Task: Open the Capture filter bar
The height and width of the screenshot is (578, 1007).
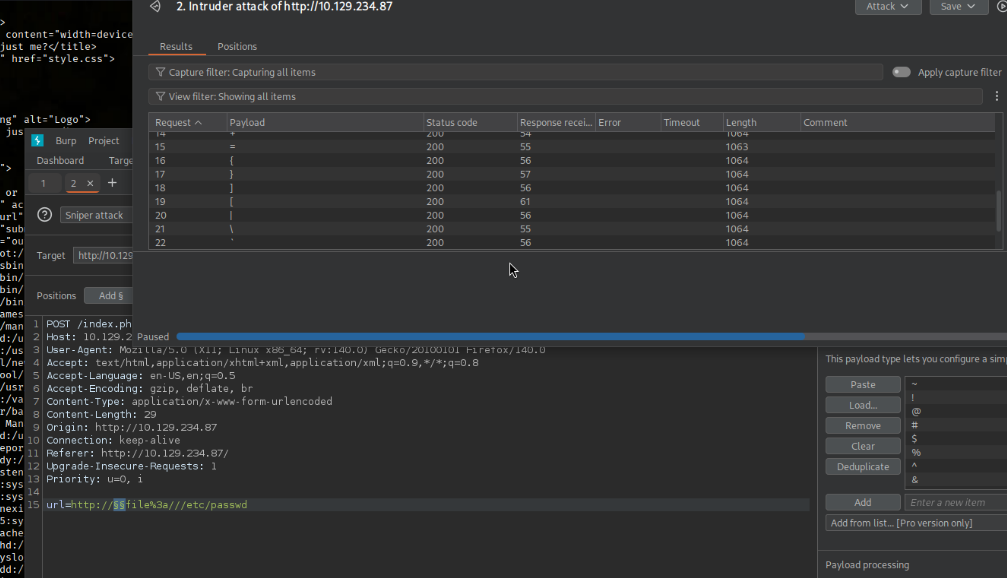Action: 515,72
